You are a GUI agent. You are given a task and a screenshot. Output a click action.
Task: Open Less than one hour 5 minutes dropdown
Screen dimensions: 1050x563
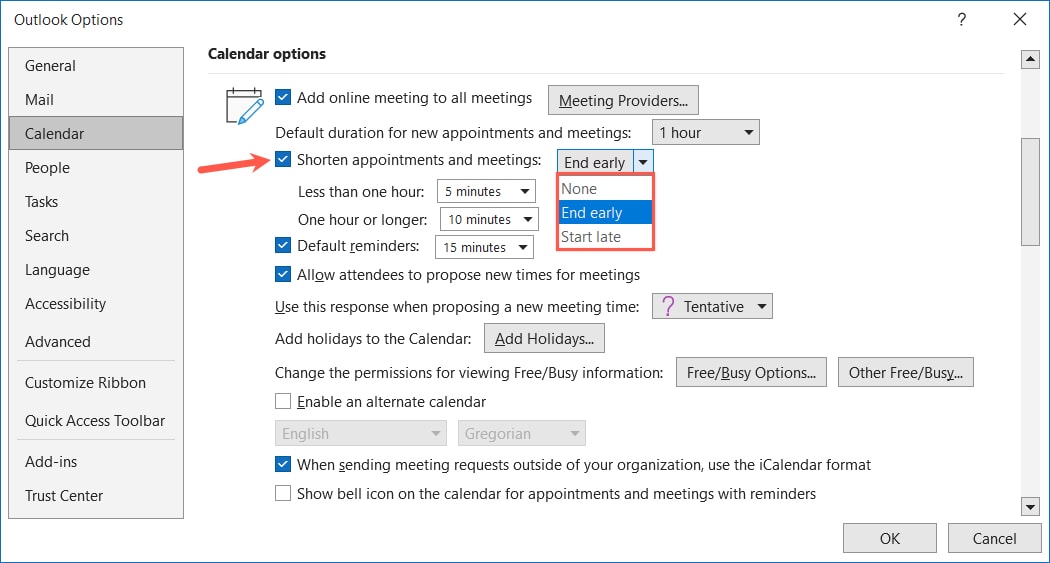point(486,191)
